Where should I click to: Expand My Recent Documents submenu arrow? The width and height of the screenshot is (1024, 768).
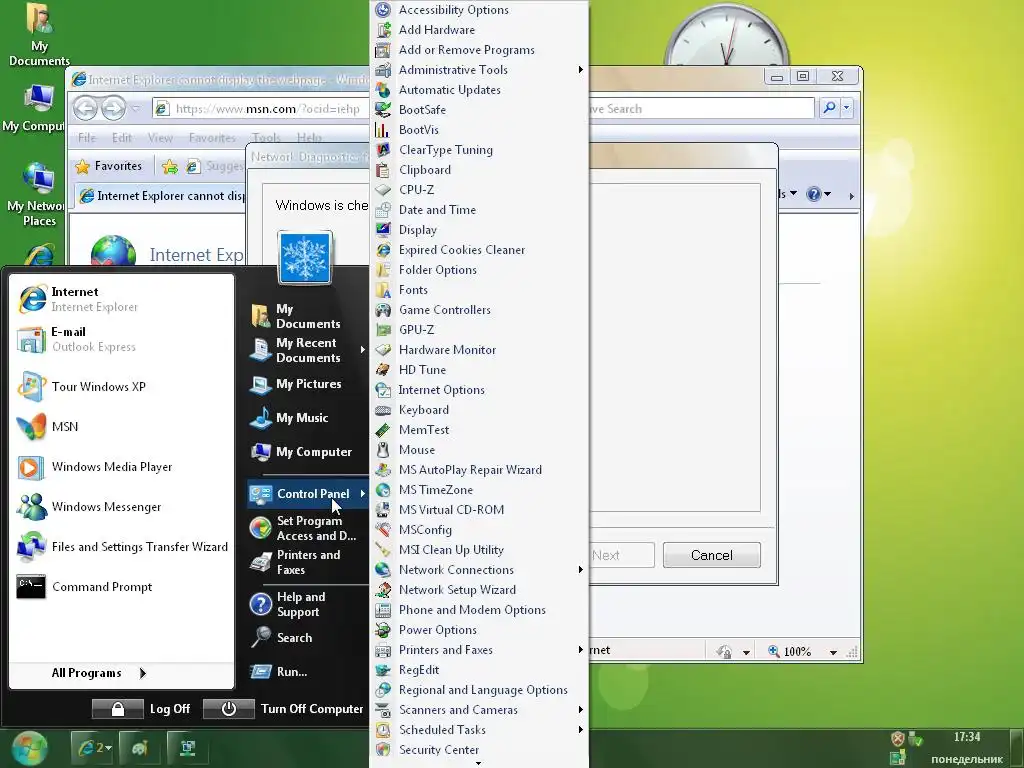[362, 350]
